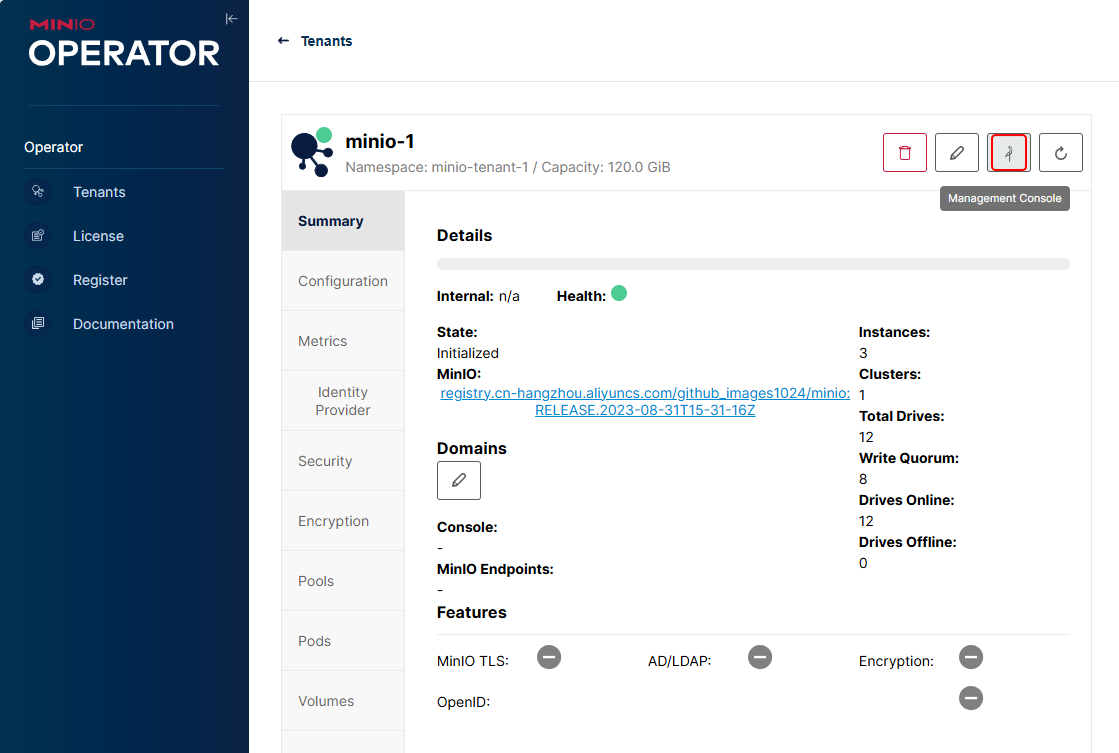Open the Volumes tab
The image size is (1119, 753).
click(x=343, y=701)
